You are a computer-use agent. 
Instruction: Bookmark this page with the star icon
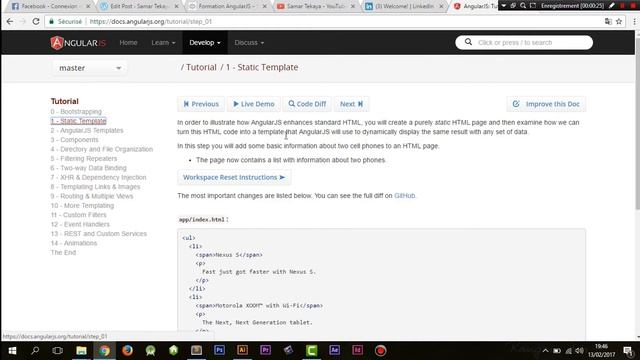(619, 21)
